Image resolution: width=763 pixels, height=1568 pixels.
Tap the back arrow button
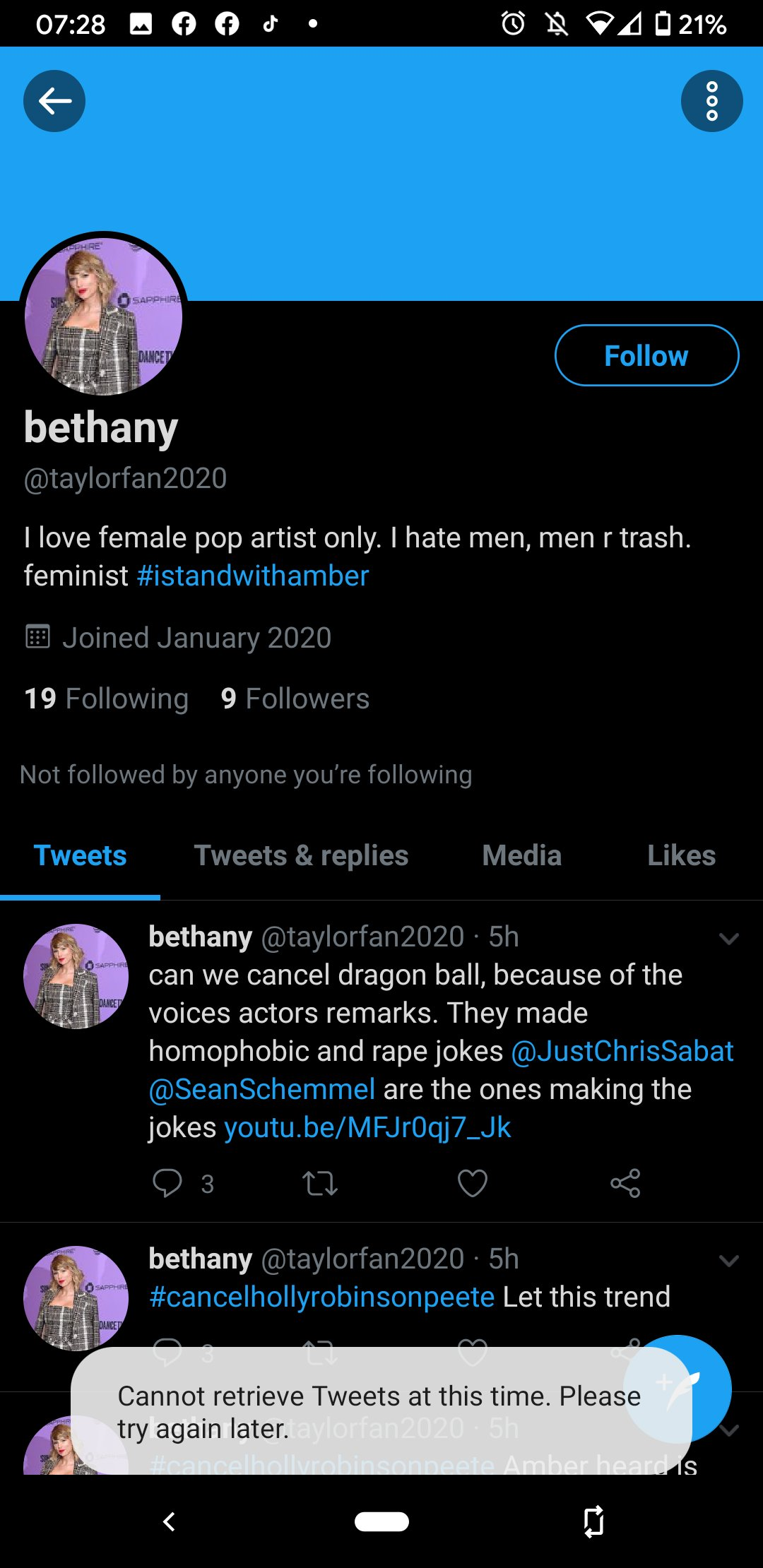click(x=54, y=101)
